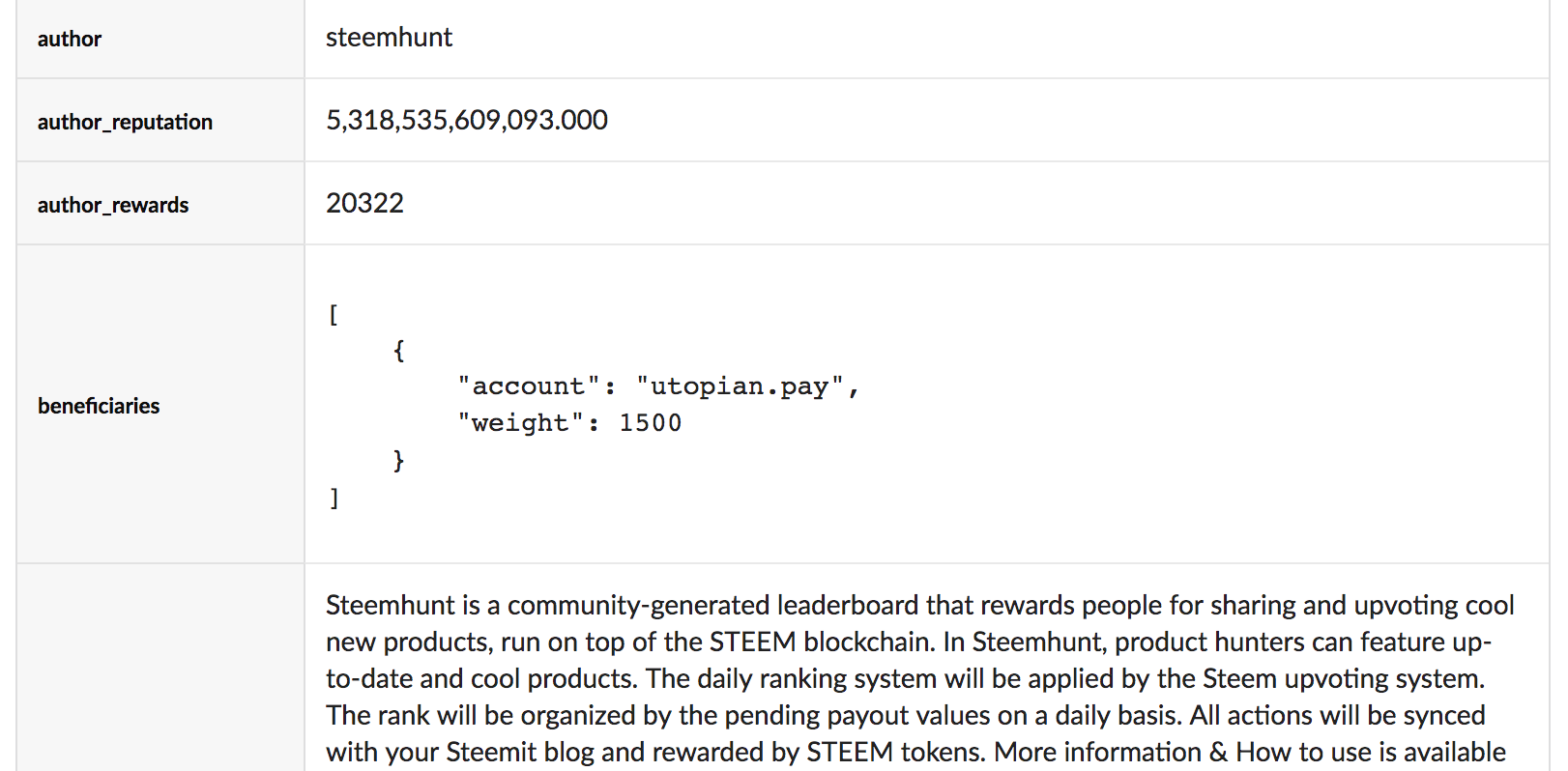Click the closing curly brace in the JSON
Image resolution: width=1568 pixels, height=771 pixels.
pos(398,460)
